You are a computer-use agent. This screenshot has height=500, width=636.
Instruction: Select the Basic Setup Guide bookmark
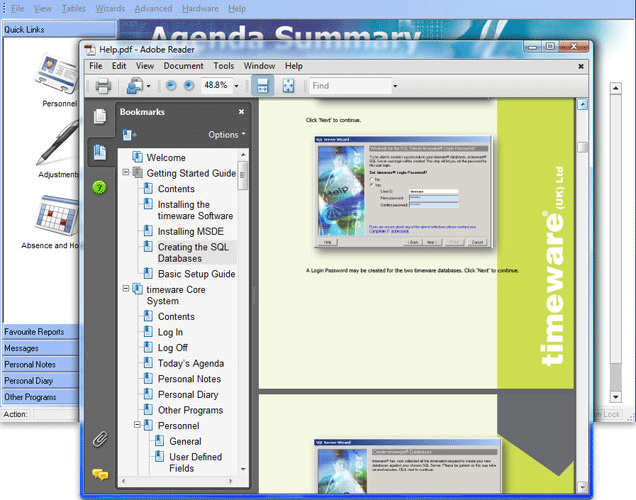[196, 274]
